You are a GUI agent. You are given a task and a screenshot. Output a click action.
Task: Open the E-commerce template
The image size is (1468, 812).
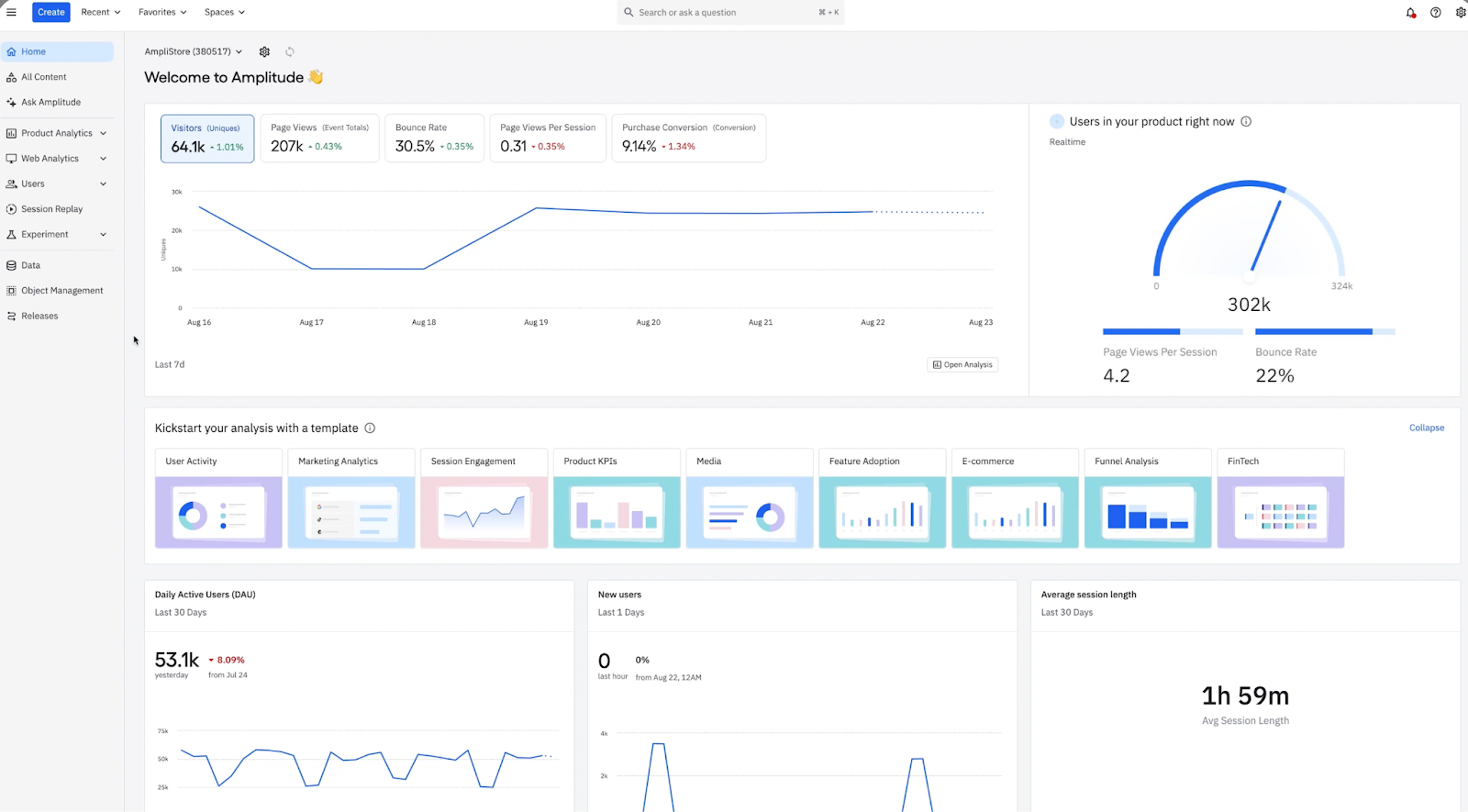click(x=1015, y=498)
